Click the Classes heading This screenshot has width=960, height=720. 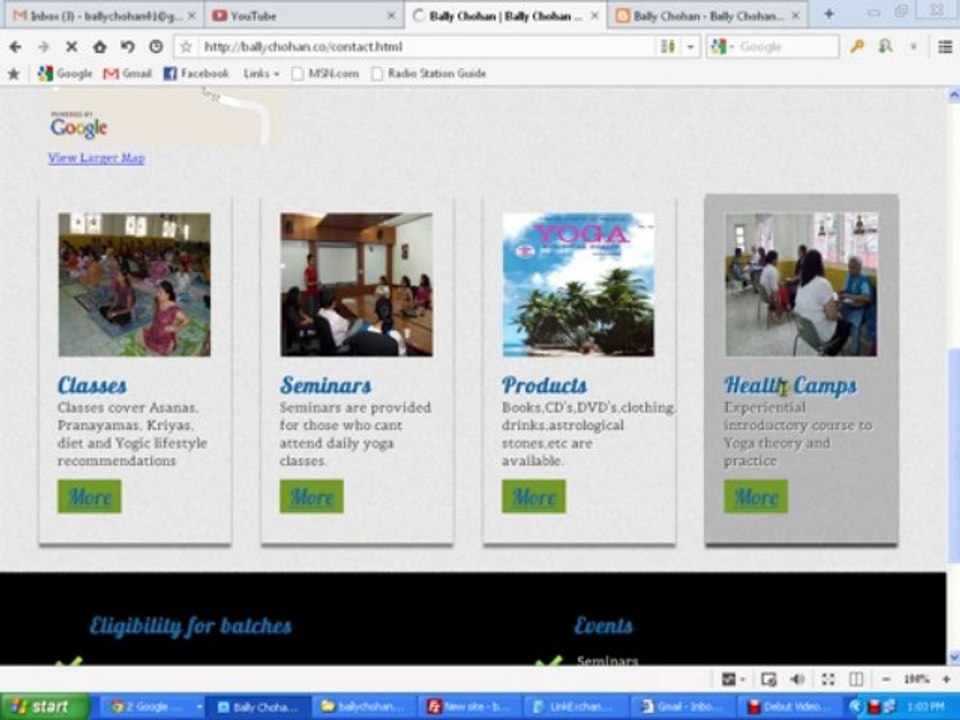[92, 386]
